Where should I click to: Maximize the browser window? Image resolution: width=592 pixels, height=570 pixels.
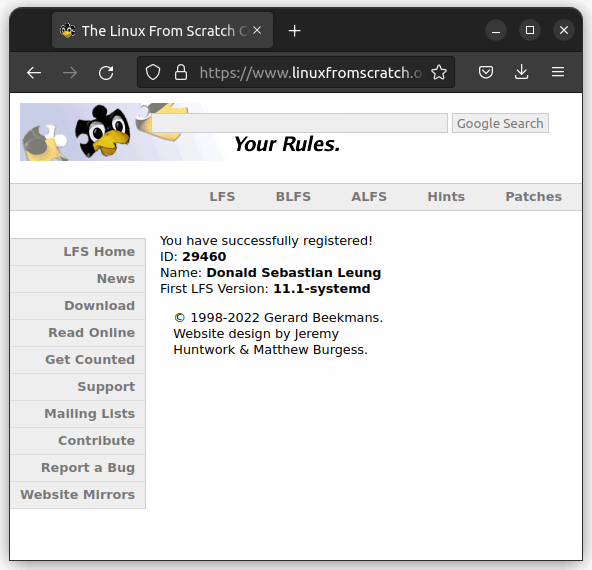click(530, 30)
